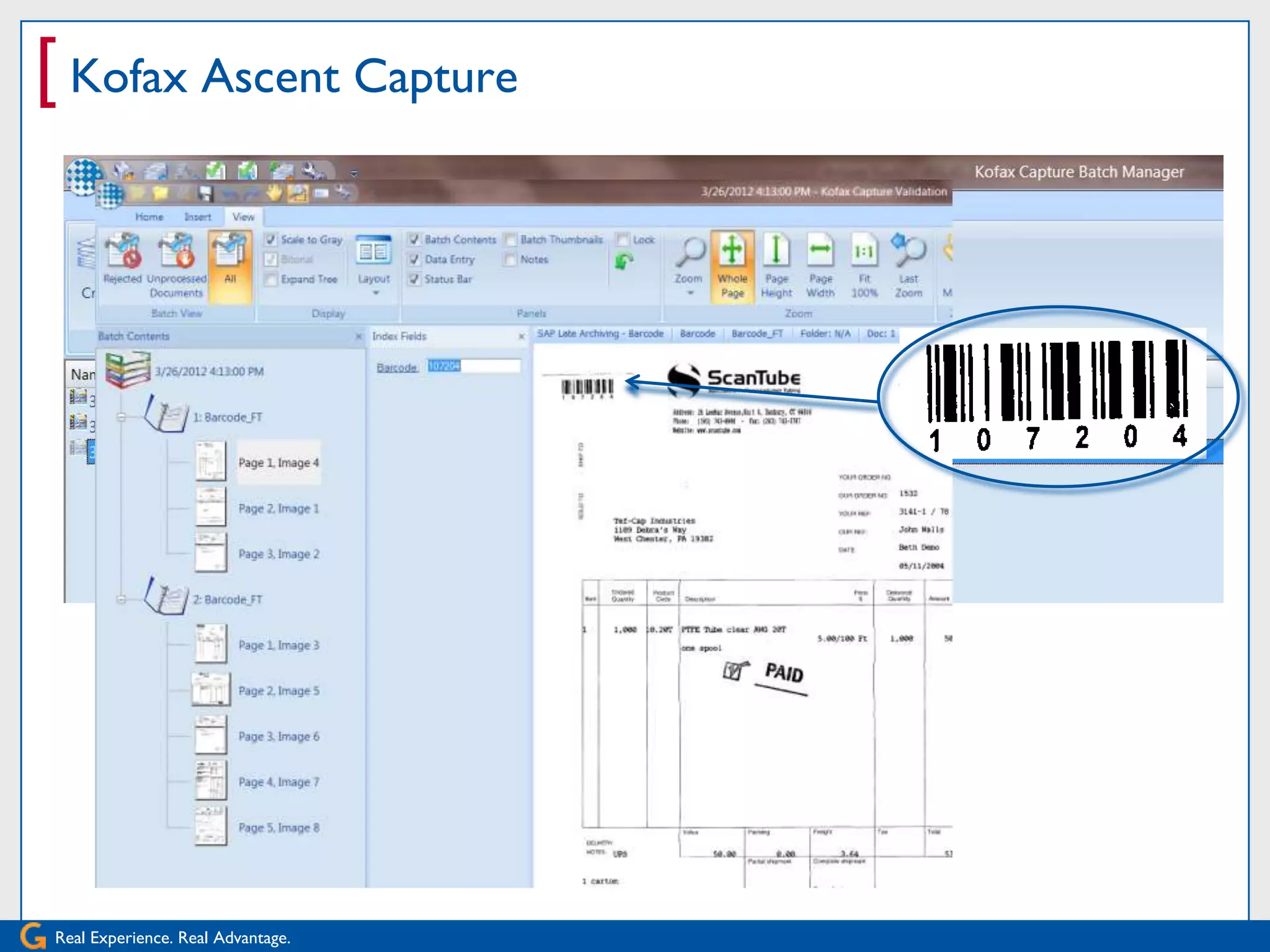Select Unprocessed Documents batch view

(x=176, y=265)
